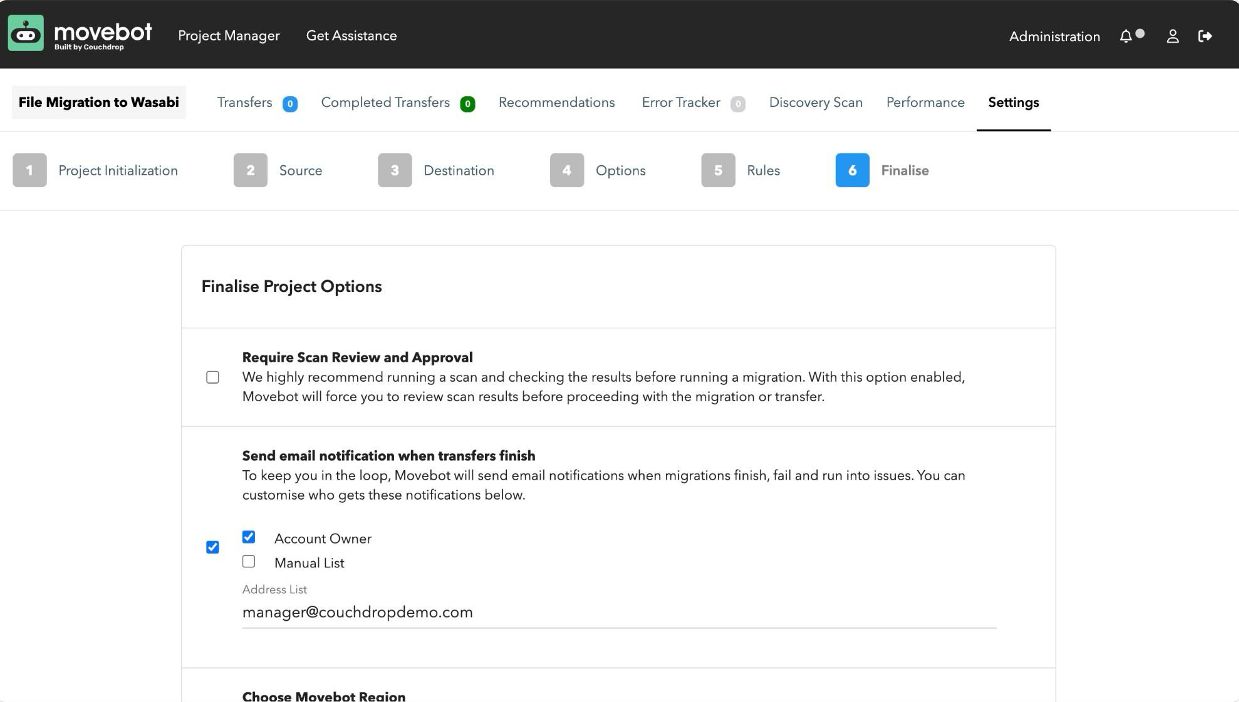Select step 6 Finalise number icon
1239x702 pixels.
[x=852, y=170]
